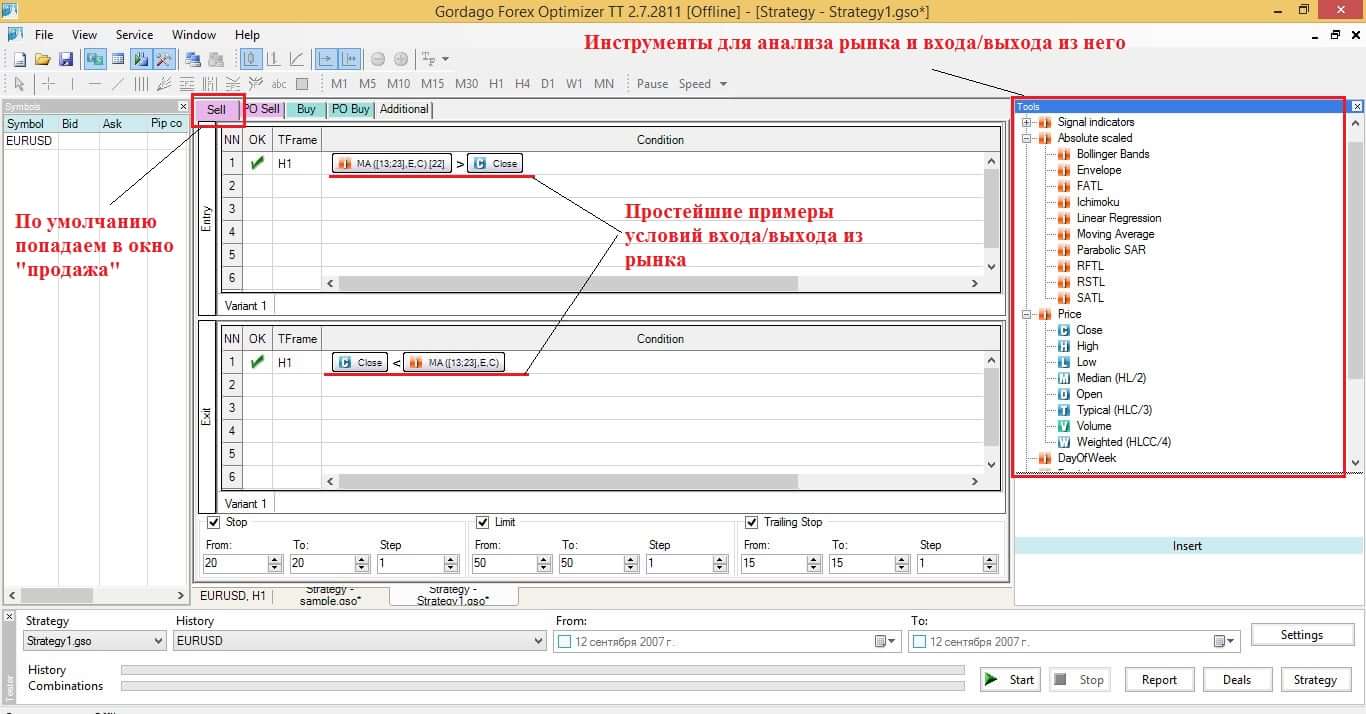Switch to the Additional tab
This screenshot has height=714, width=1366.
(x=404, y=109)
